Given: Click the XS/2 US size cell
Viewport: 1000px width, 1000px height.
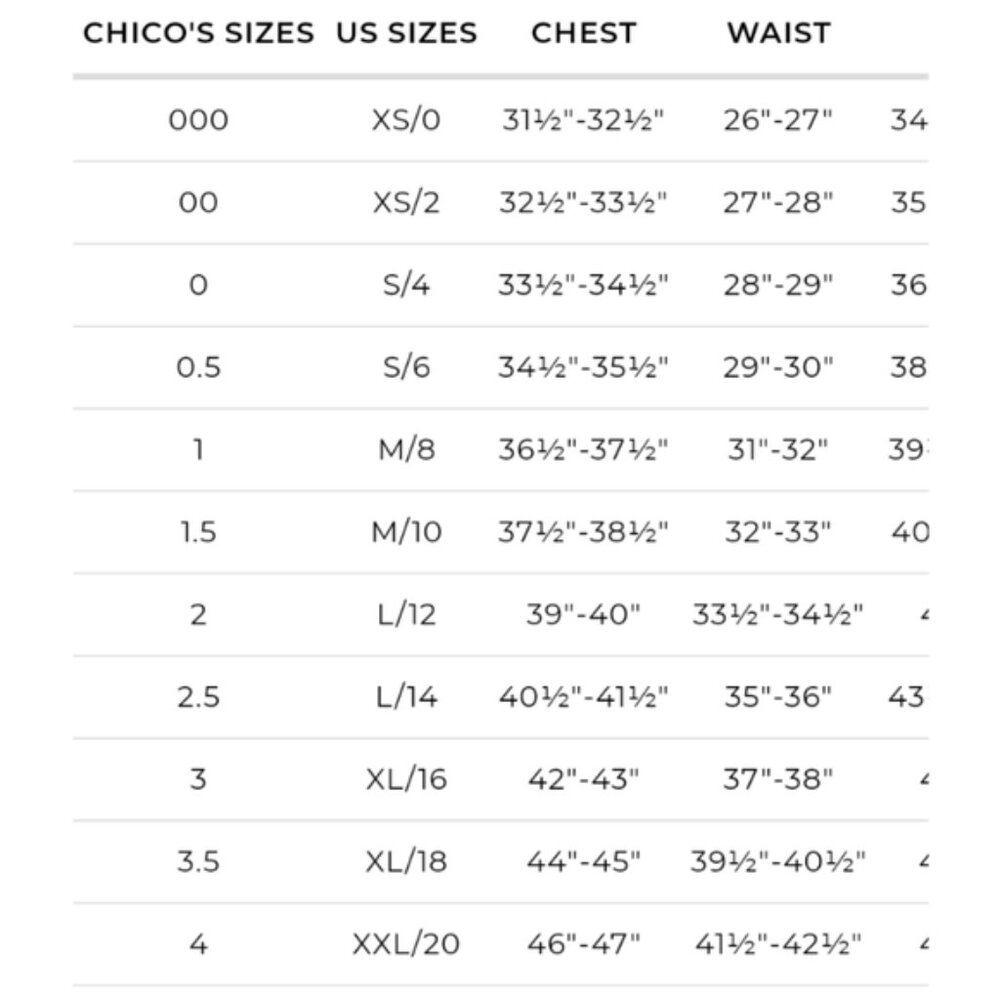Looking at the screenshot, I should click(406, 203).
